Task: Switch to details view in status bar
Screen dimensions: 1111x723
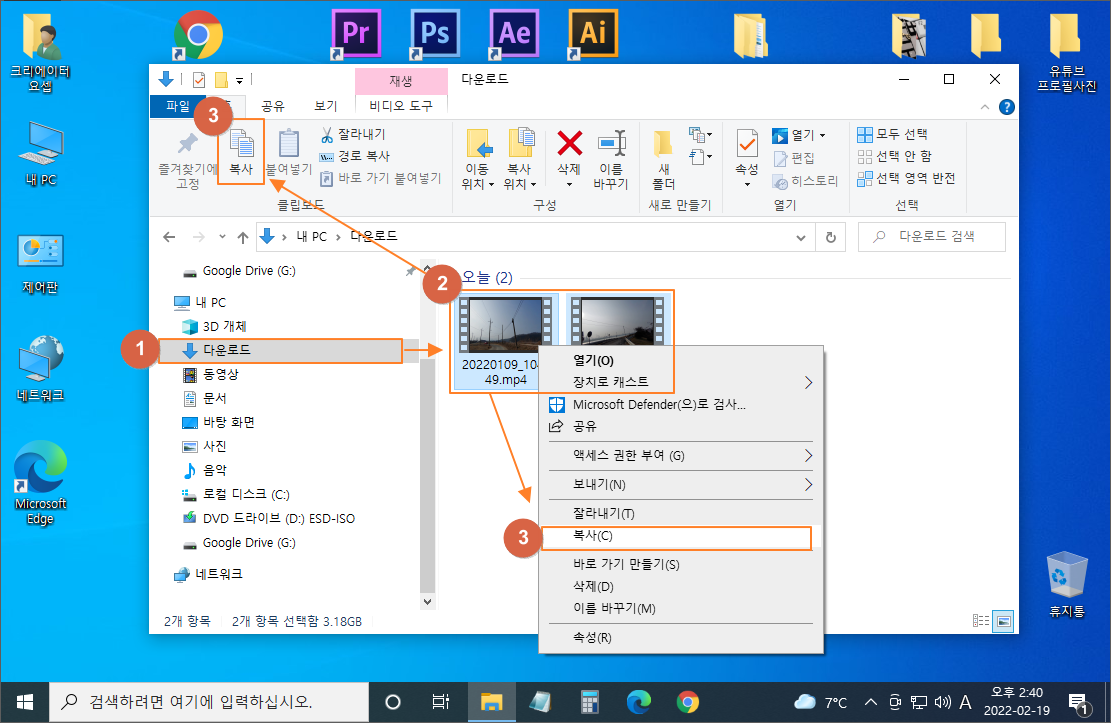Action: (x=981, y=621)
